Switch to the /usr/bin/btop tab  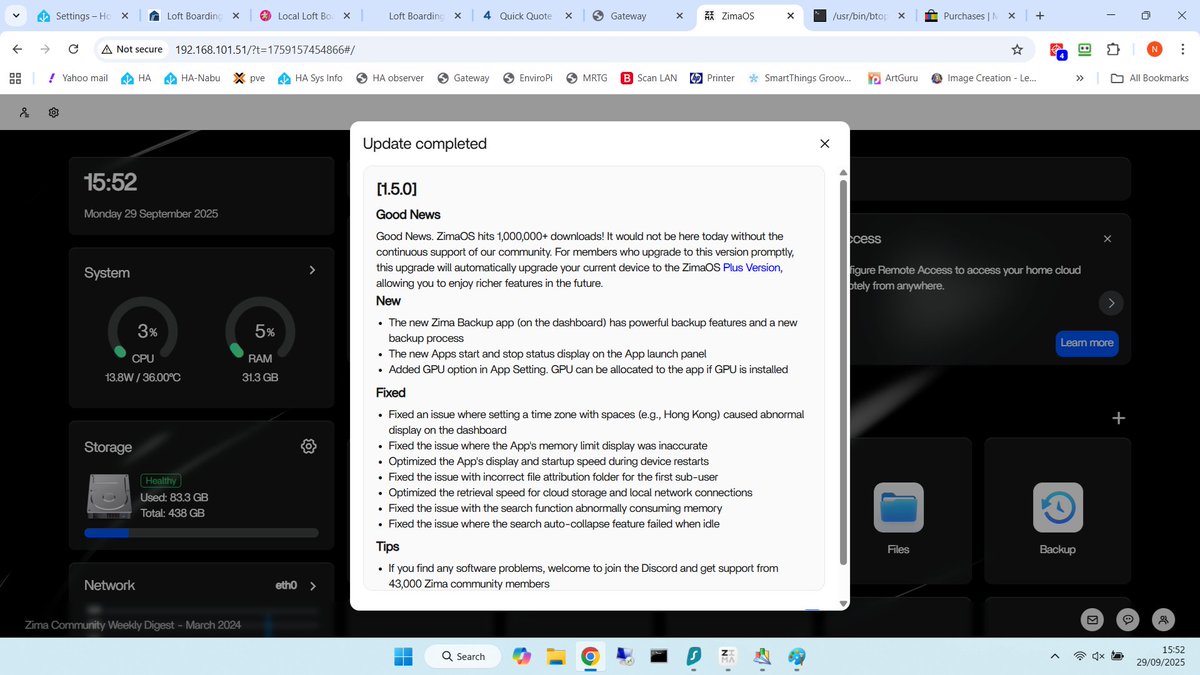tap(858, 16)
